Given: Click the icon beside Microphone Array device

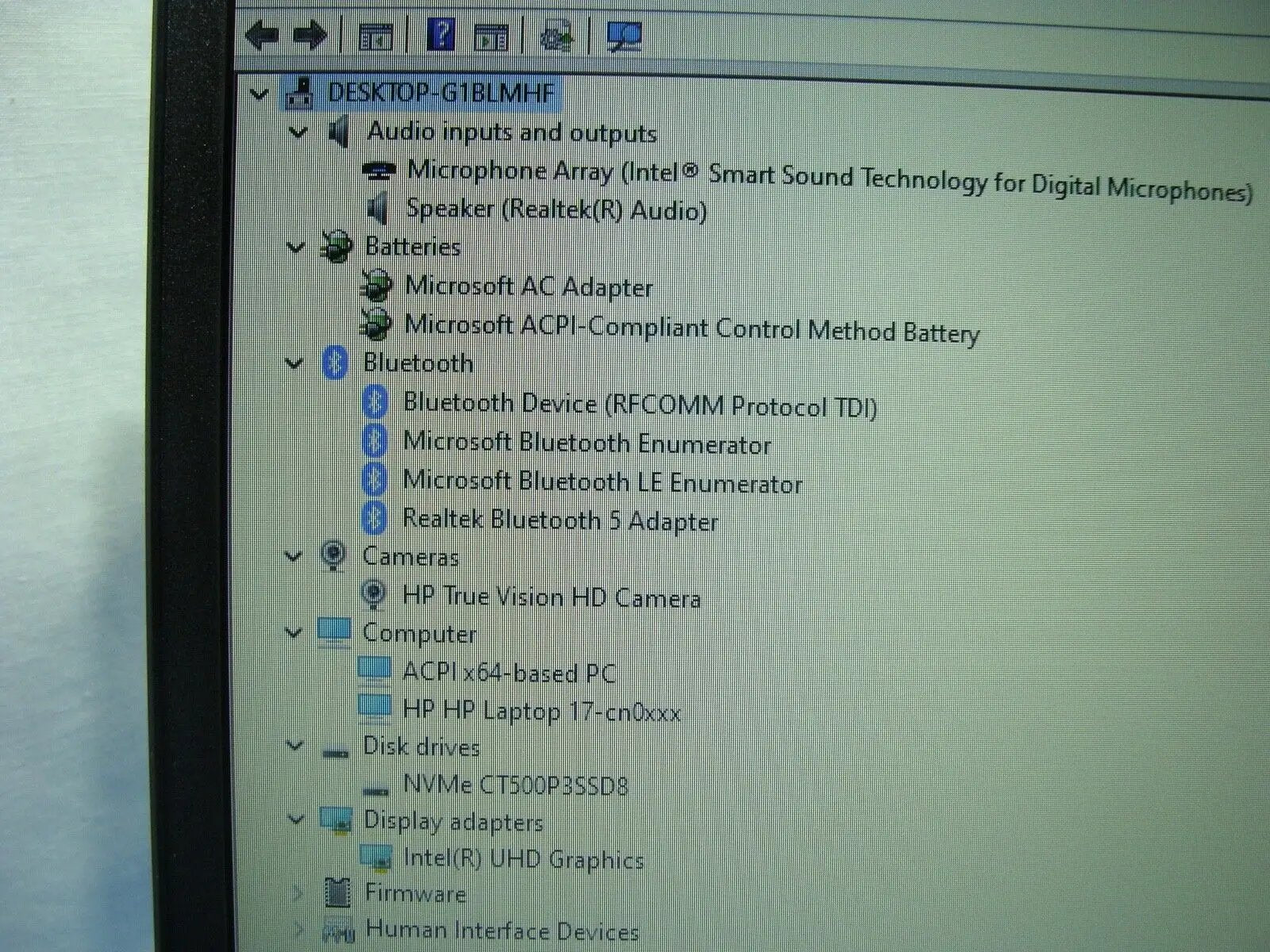Looking at the screenshot, I should (379, 171).
